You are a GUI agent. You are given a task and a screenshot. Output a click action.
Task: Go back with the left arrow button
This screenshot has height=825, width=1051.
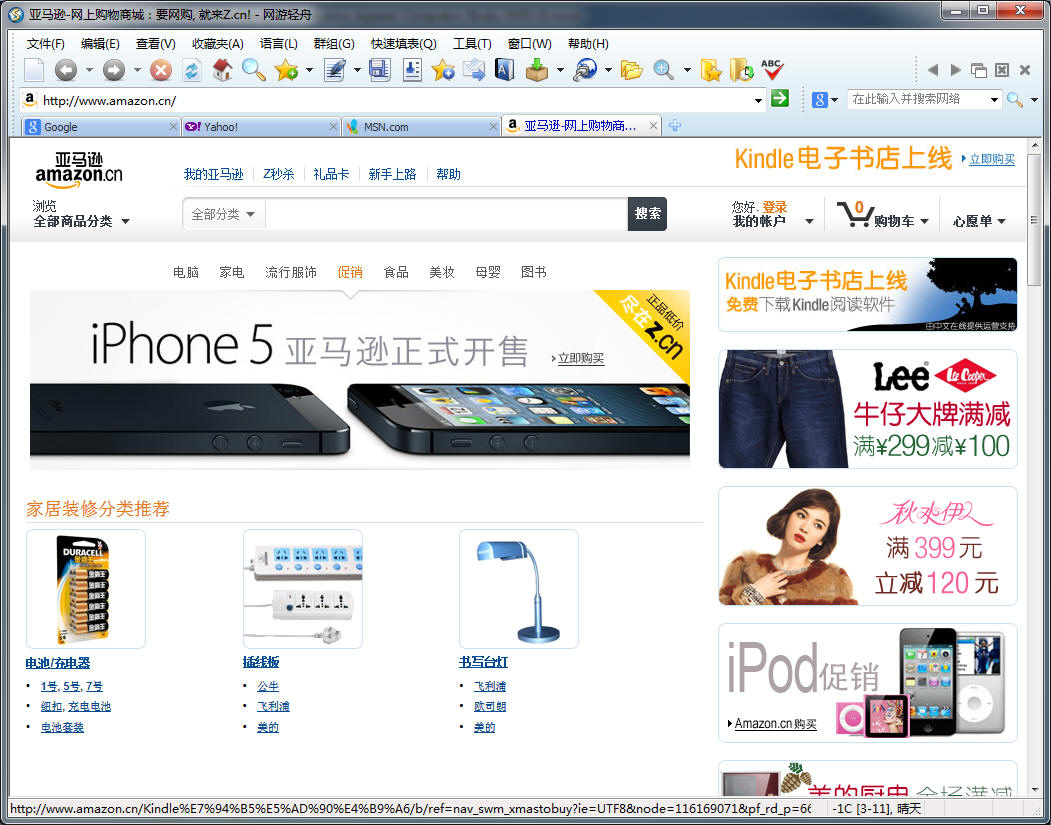tap(66, 70)
